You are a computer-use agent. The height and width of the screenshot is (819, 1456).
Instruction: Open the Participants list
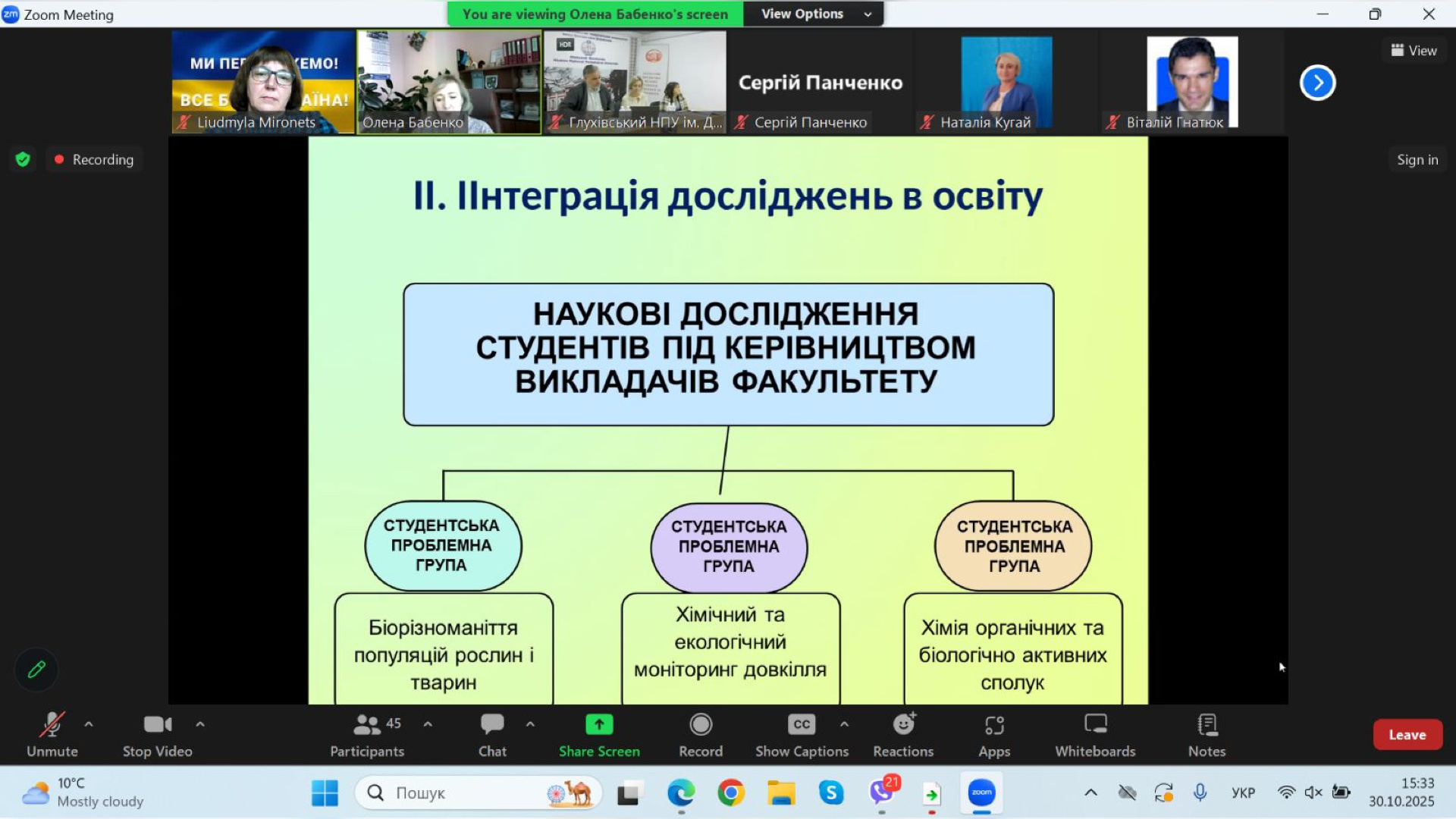(x=367, y=734)
